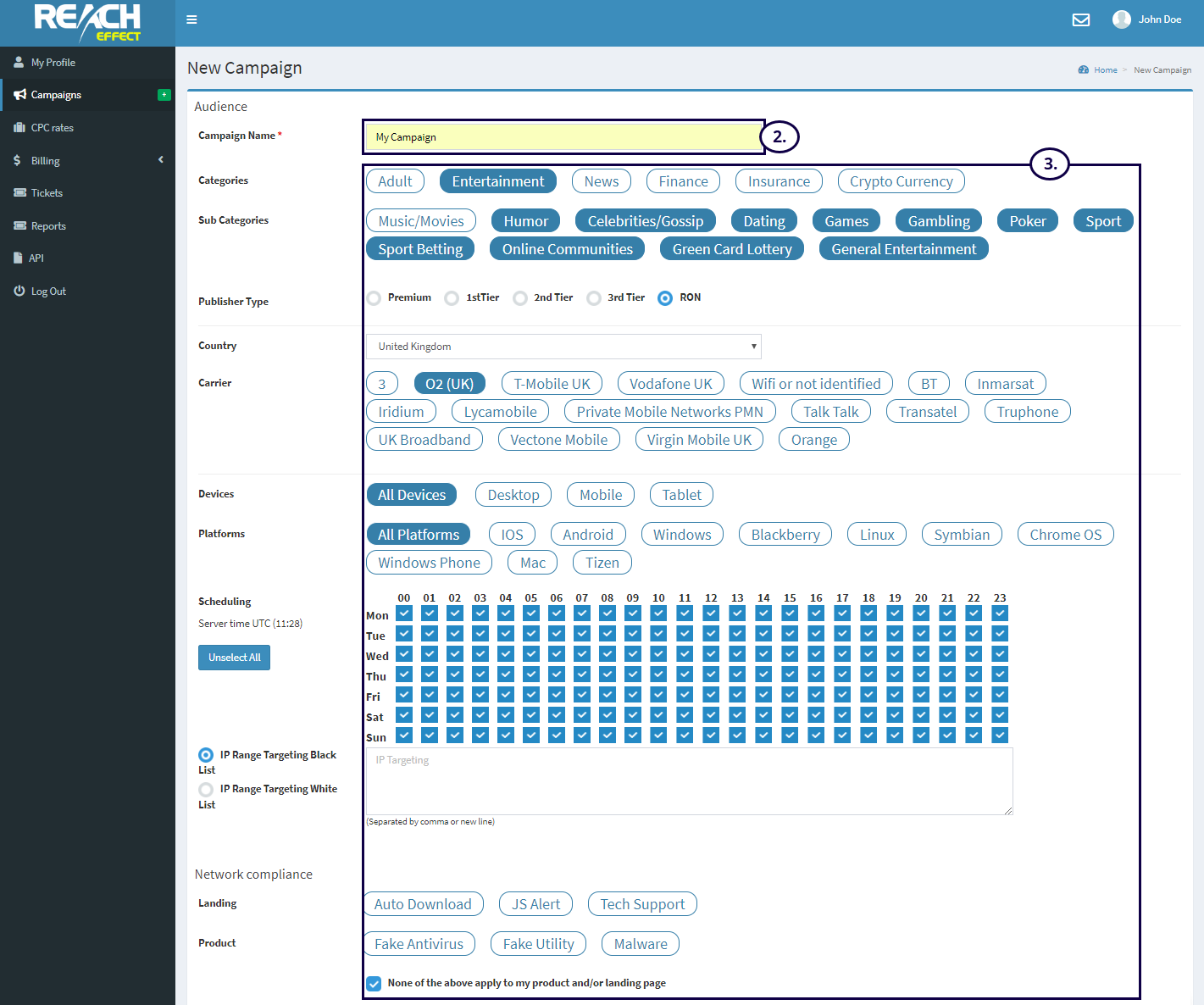1204x1005 pixels.
Task: Select the Crypto Currency category pill
Action: [901, 181]
